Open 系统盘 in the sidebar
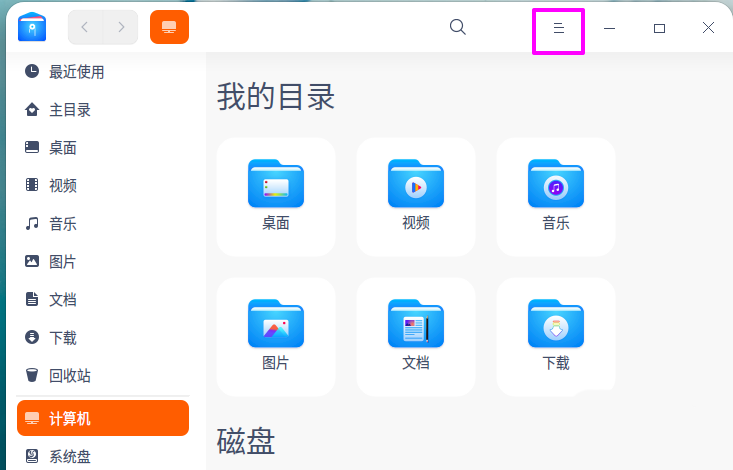This screenshot has width=733, height=470. 103,456
